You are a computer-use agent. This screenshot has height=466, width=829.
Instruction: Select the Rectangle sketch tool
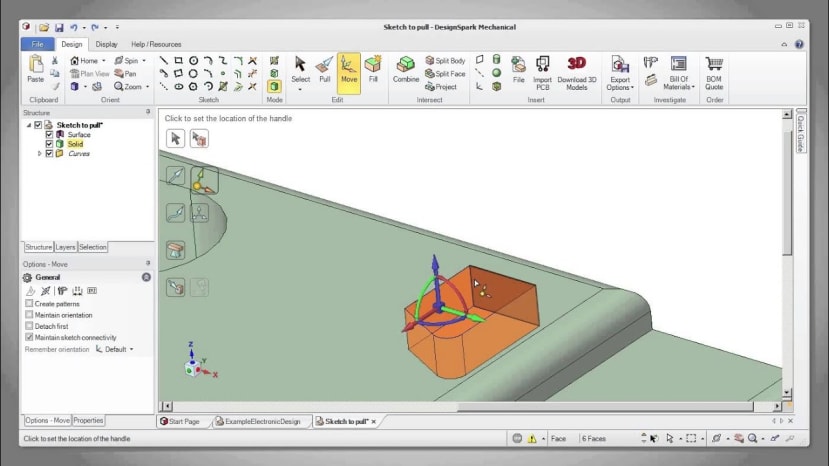tap(179, 60)
